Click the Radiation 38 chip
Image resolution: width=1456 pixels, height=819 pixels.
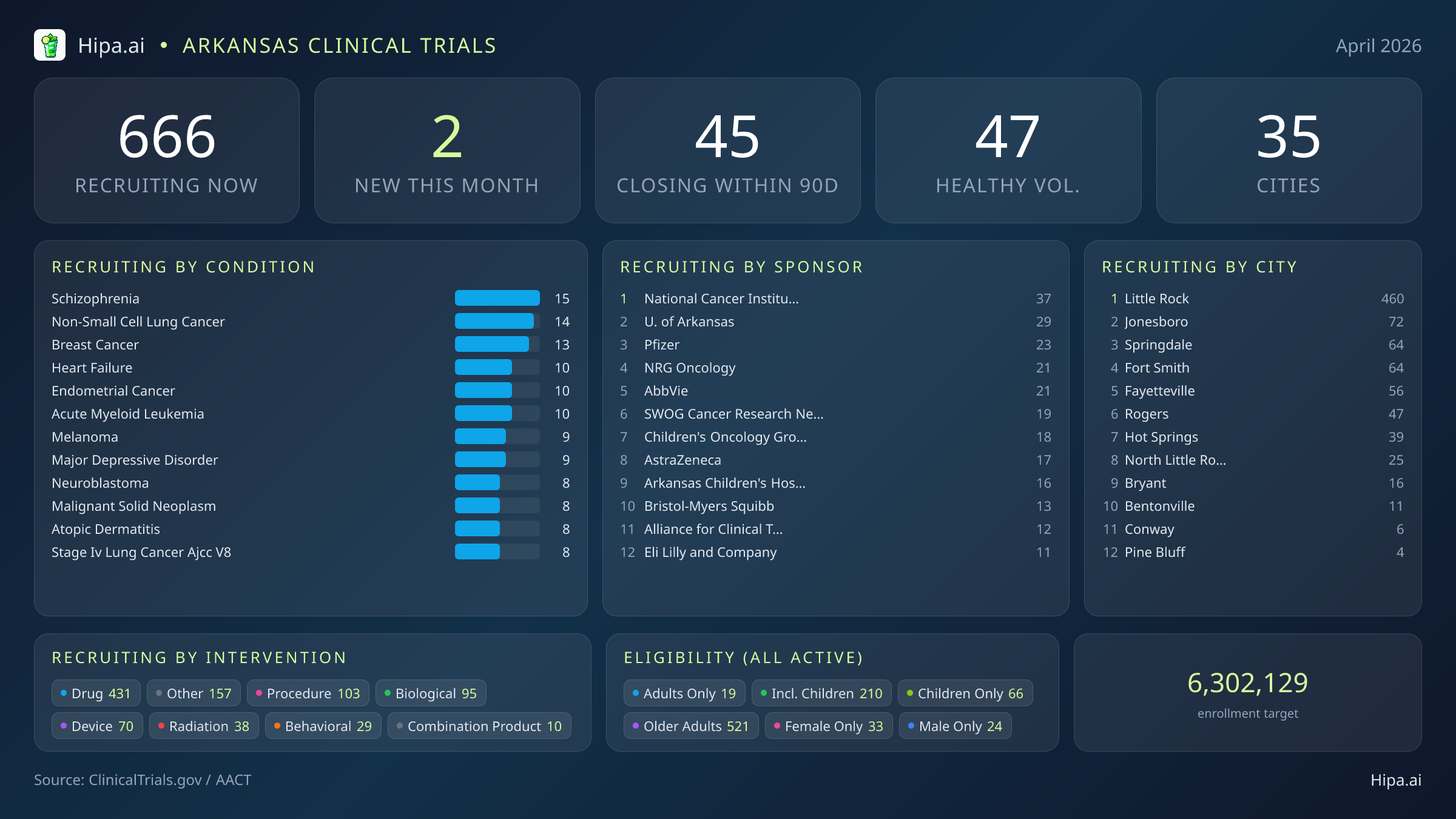point(204,726)
